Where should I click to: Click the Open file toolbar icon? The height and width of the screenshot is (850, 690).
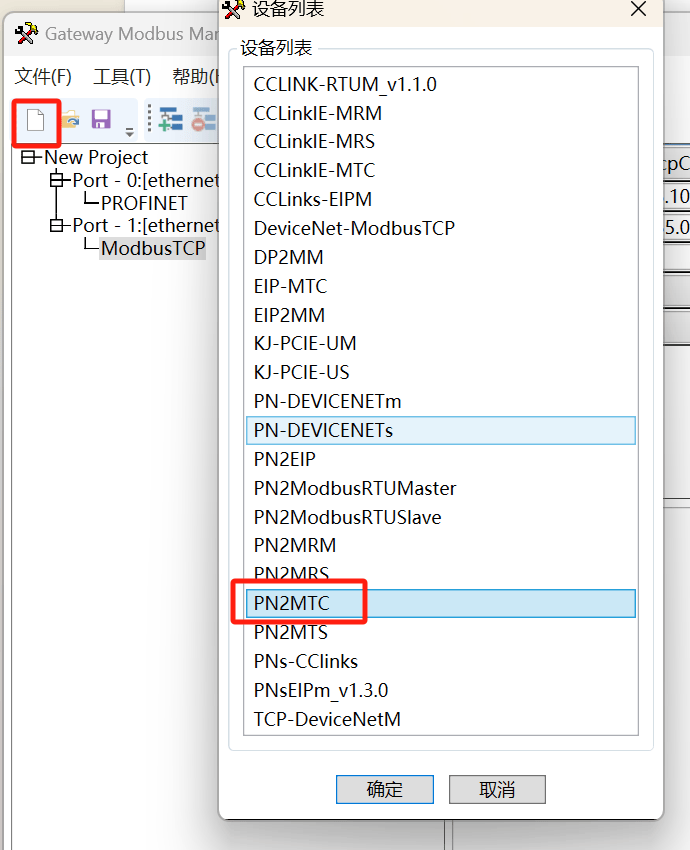click(x=70, y=119)
